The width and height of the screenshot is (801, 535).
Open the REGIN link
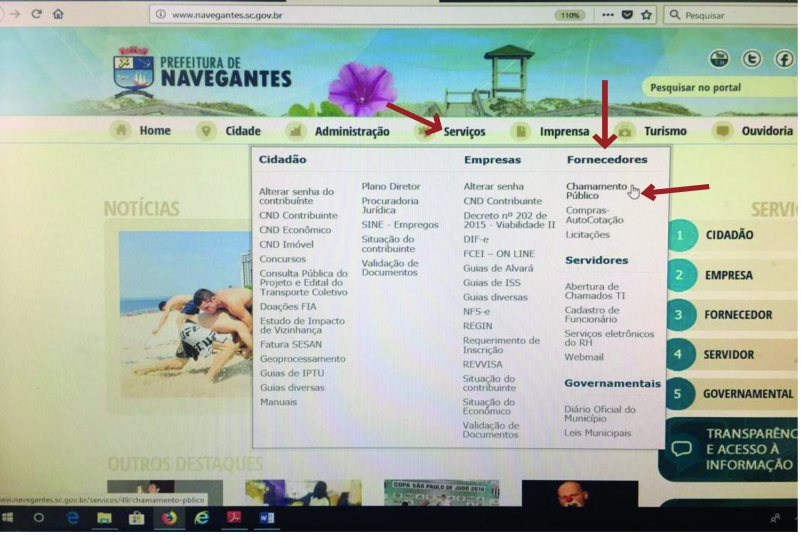coord(478,326)
